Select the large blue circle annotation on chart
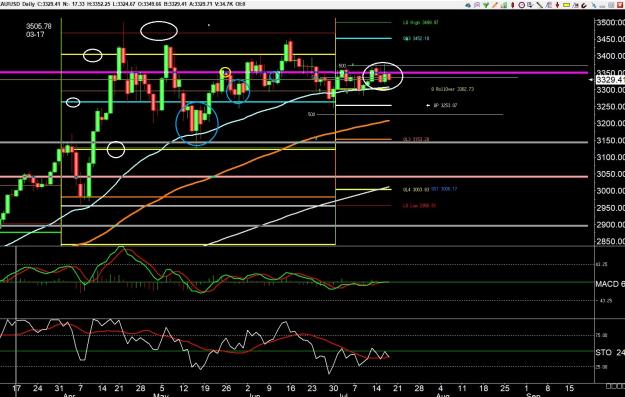 (197, 124)
